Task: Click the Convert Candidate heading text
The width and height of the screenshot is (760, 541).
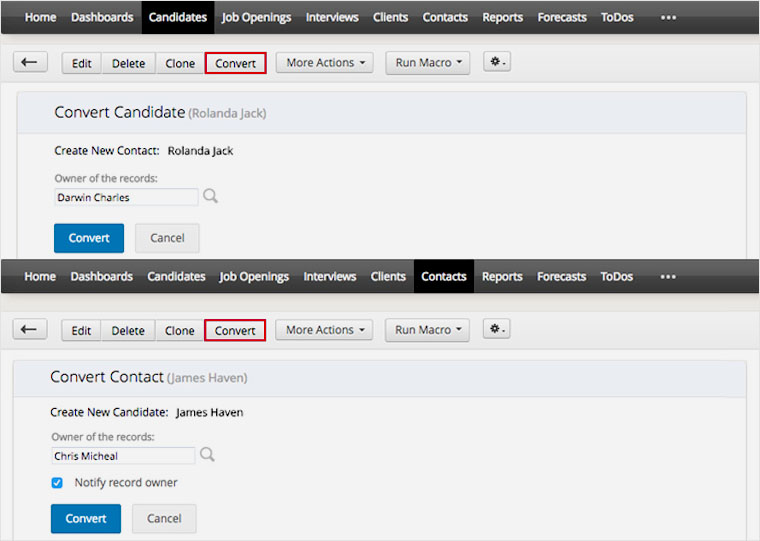Action: point(120,112)
